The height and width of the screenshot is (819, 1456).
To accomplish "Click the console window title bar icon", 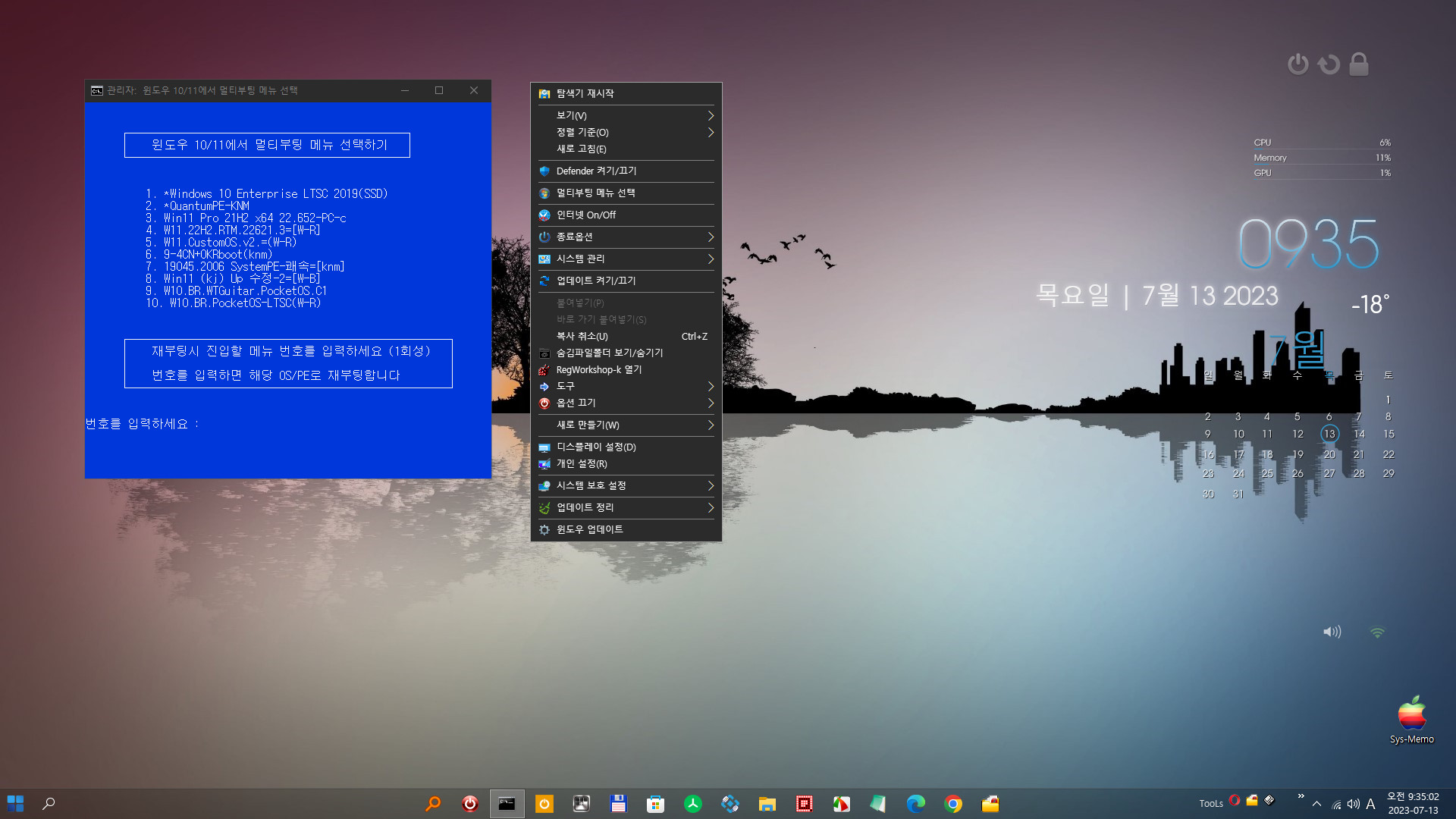I will click(x=97, y=91).
